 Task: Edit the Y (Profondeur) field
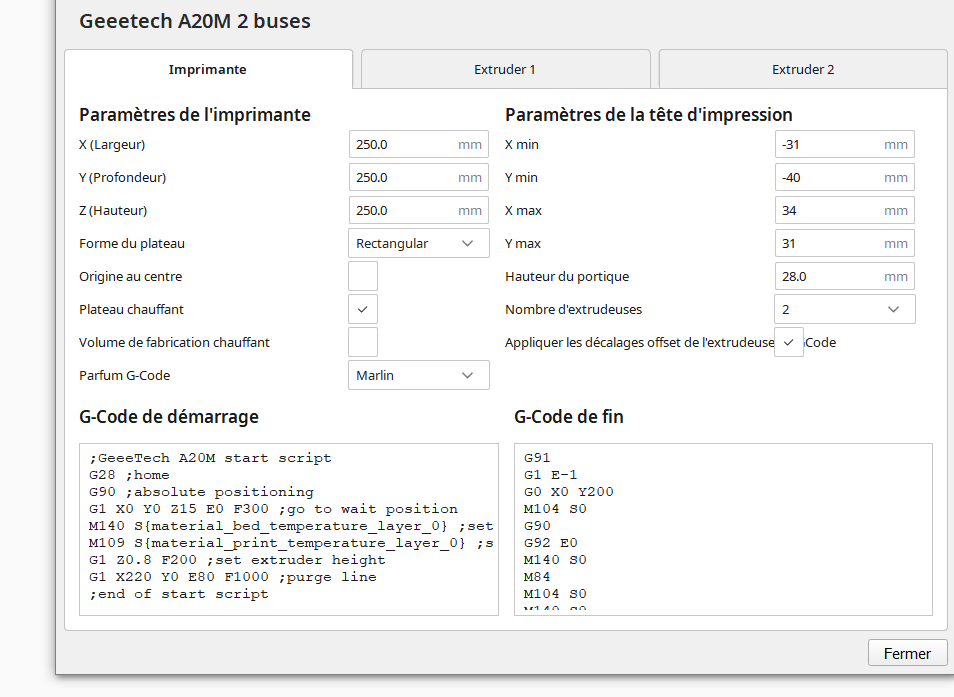419,177
